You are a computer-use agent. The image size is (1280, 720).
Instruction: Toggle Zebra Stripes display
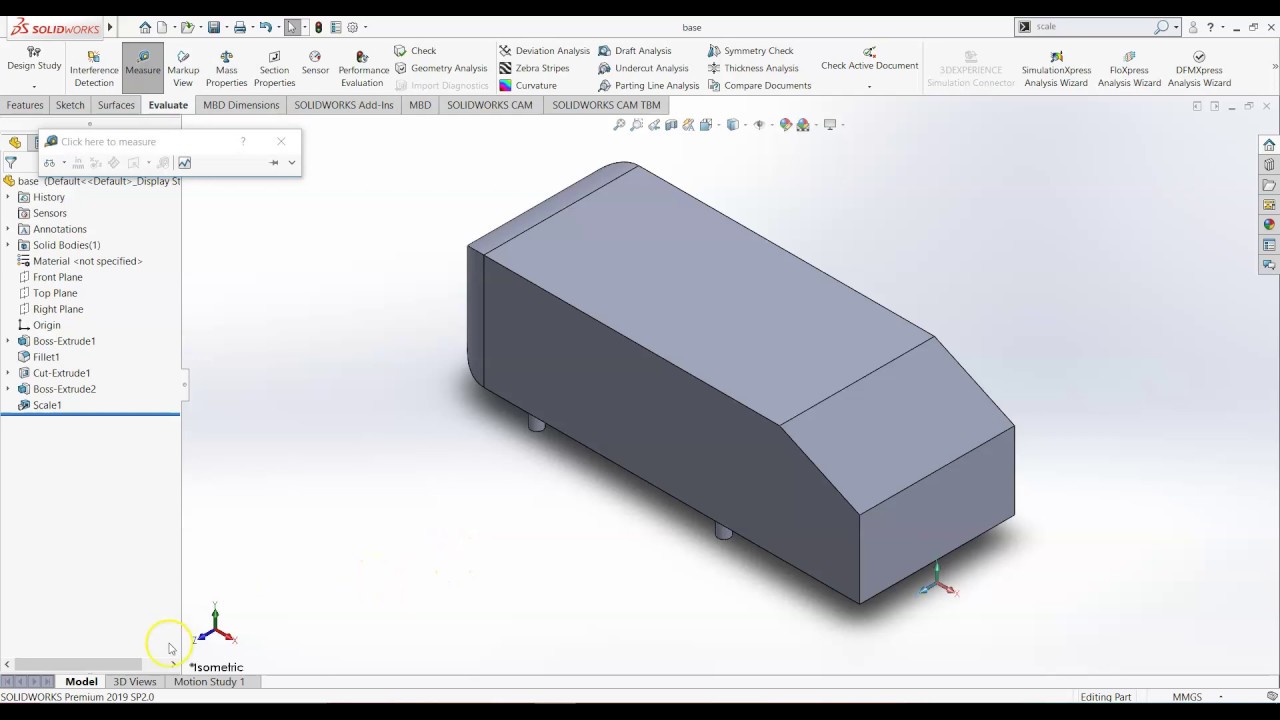[534, 68]
